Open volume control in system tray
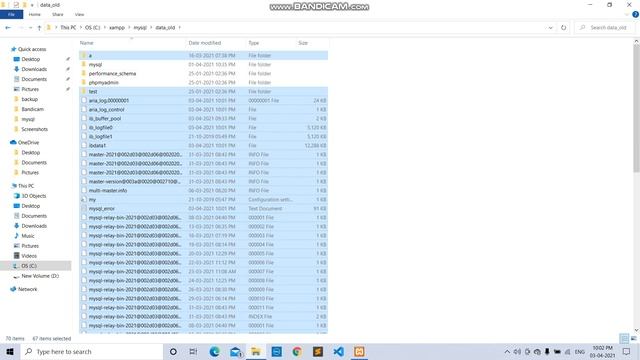640x360 pixels. pyautogui.click(x=517, y=351)
